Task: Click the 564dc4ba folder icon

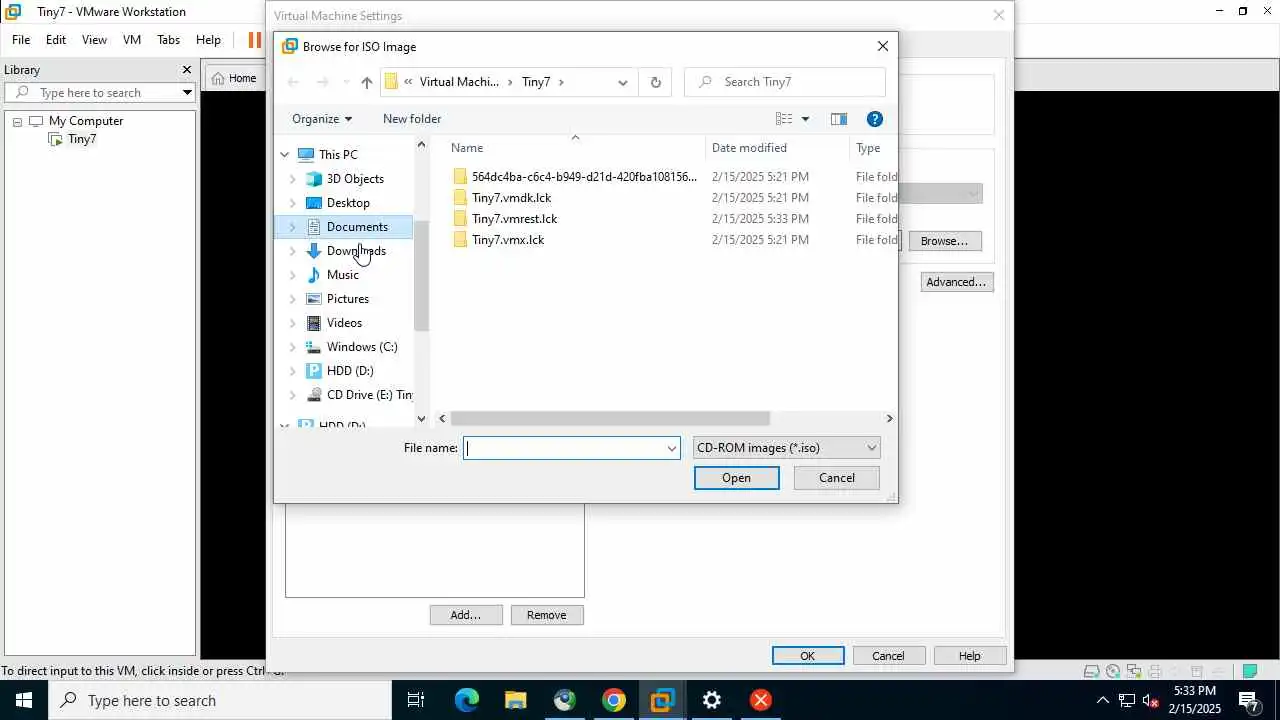Action: 460,177
